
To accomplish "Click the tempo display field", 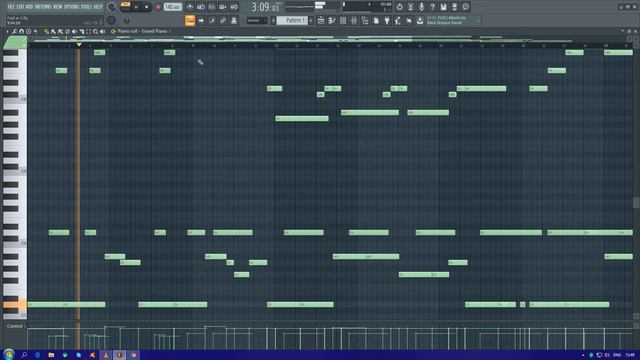I will [173, 7].
